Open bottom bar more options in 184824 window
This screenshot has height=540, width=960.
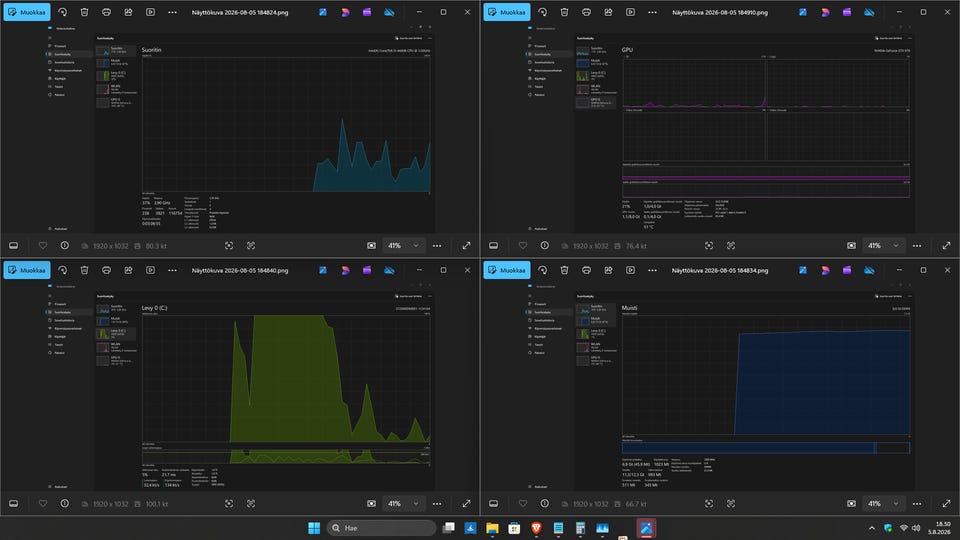[x=437, y=246]
